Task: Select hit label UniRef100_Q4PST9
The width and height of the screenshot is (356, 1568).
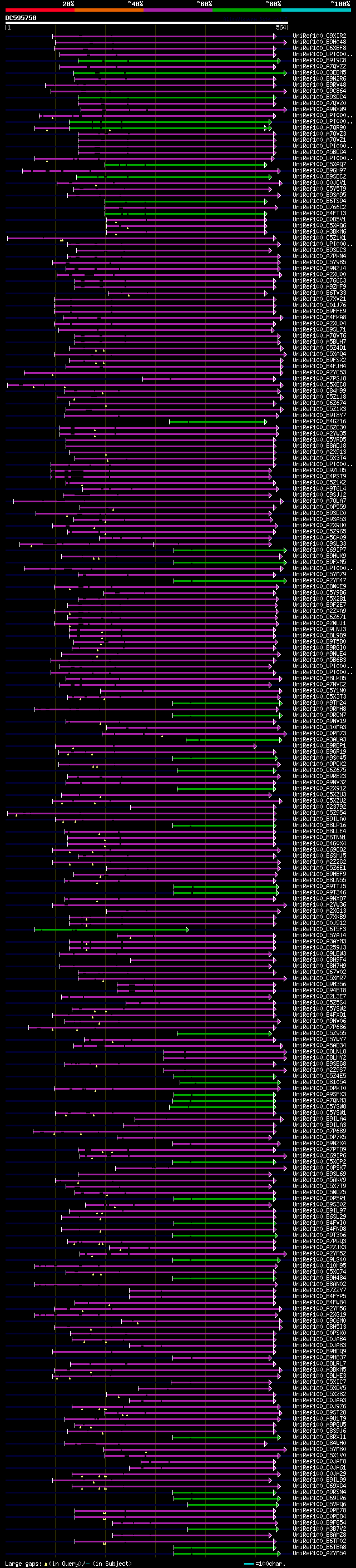Action: click(x=319, y=477)
